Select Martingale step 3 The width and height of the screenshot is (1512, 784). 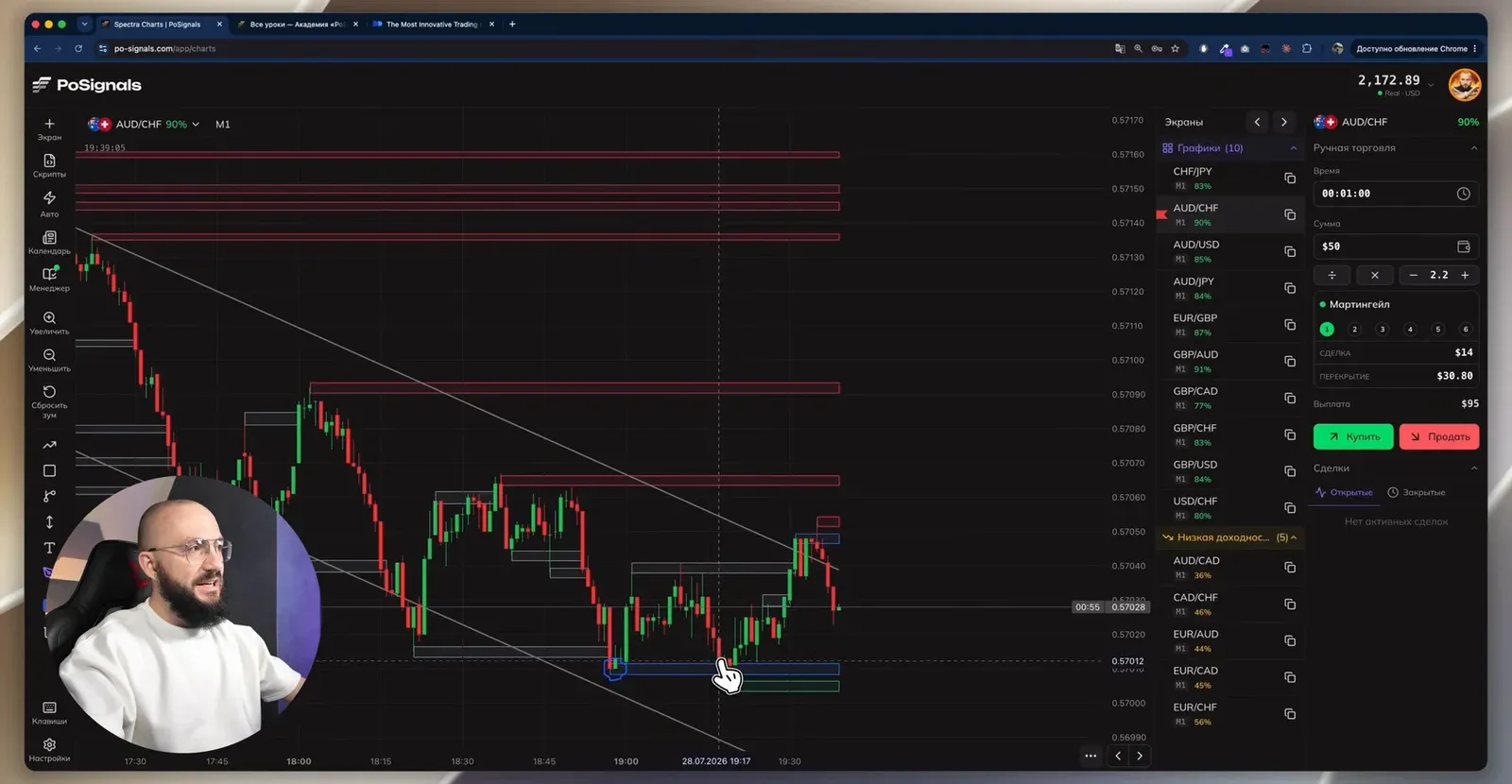click(x=1383, y=330)
